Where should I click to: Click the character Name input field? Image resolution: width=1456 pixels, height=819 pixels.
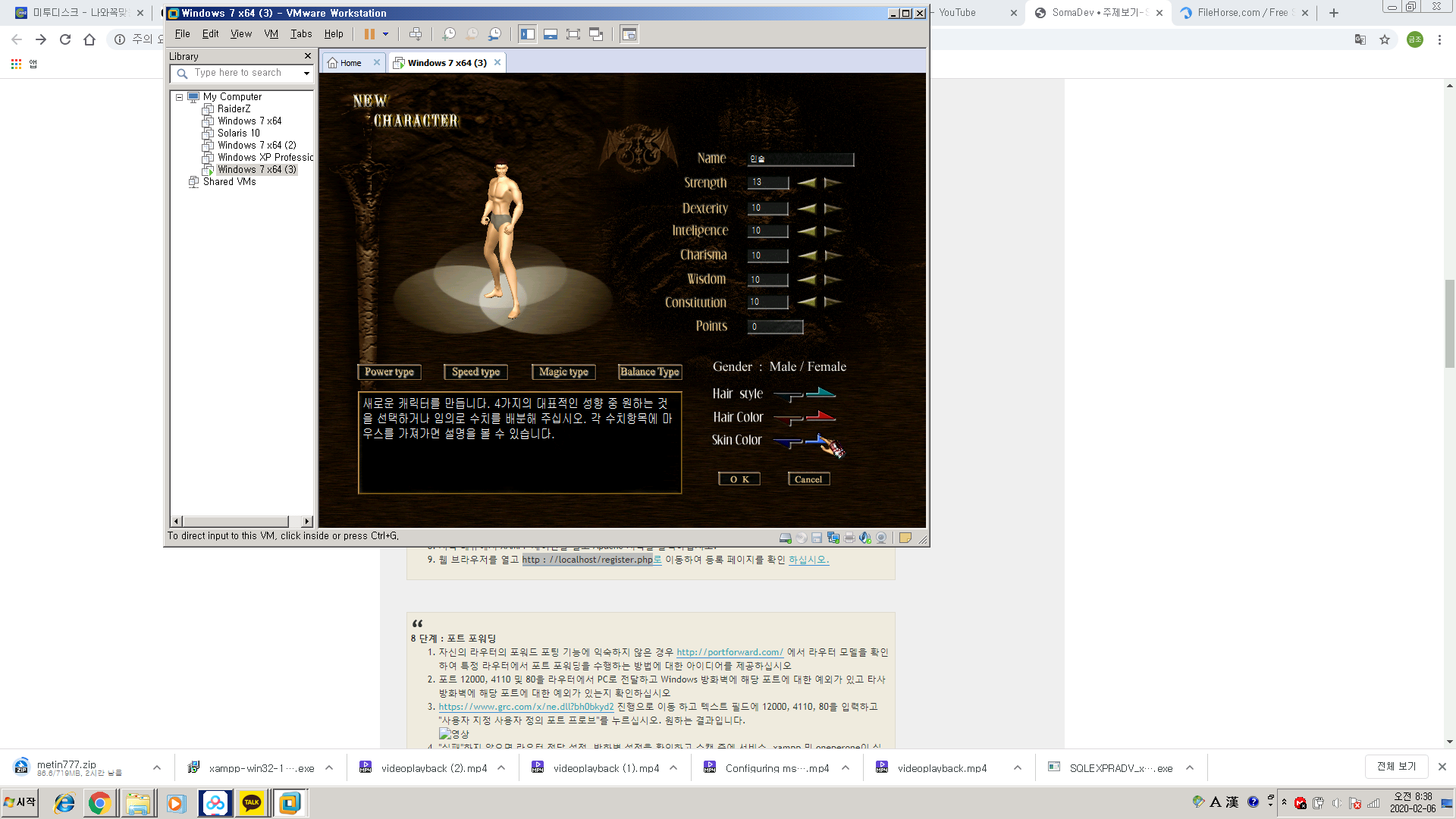(x=800, y=159)
